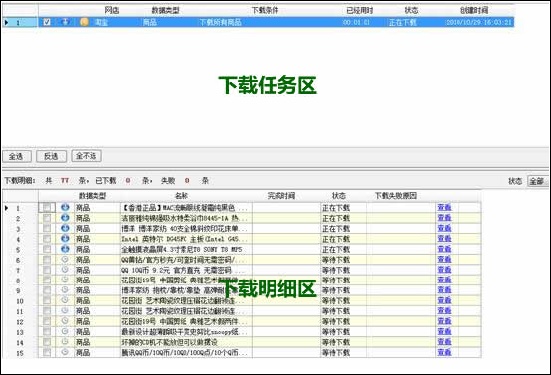Click the blue download icon in row 3
The image size is (551, 375).
pyautogui.click(x=65, y=228)
